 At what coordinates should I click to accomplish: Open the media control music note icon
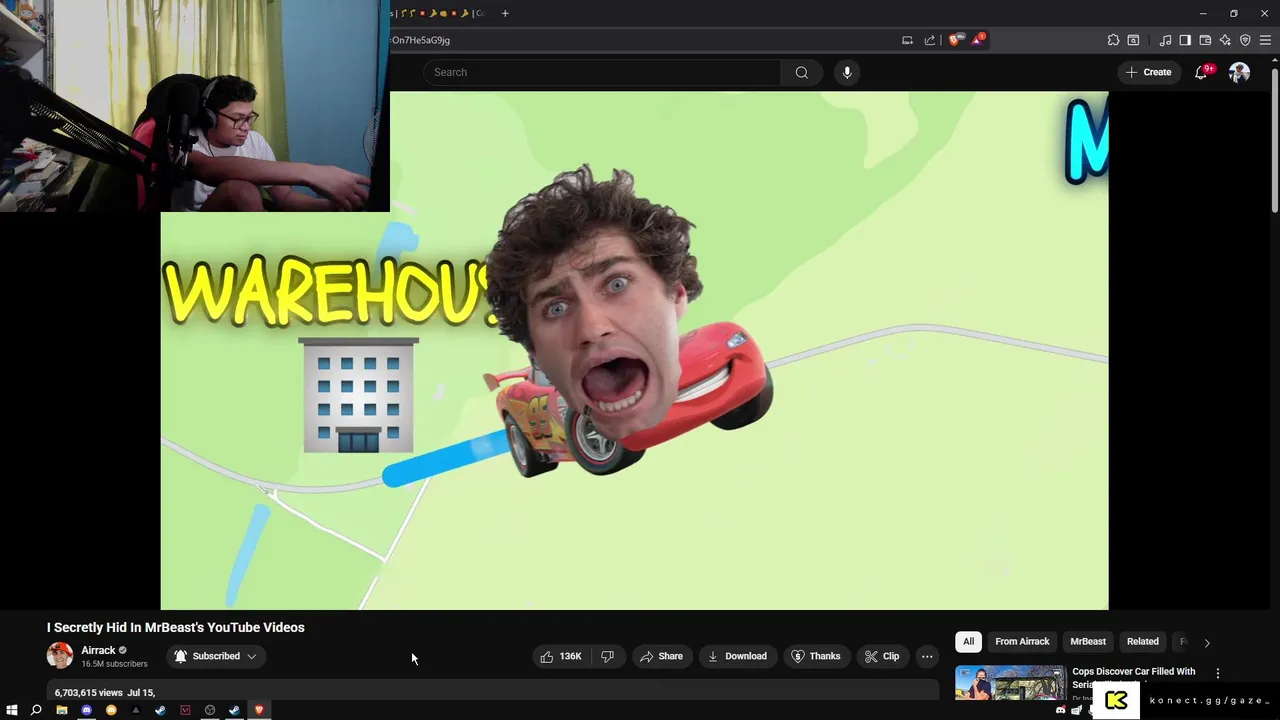[x=1165, y=40]
